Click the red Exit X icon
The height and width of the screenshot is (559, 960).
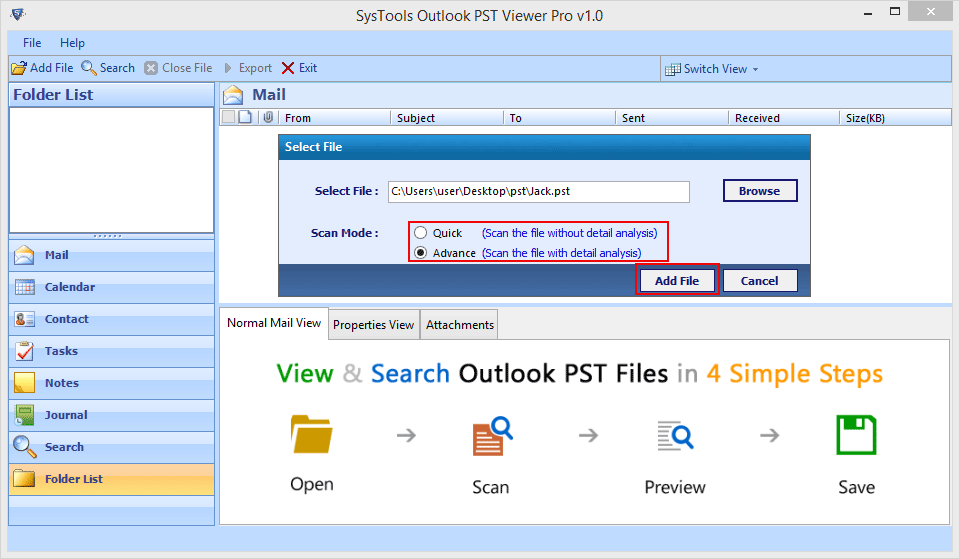(288, 68)
